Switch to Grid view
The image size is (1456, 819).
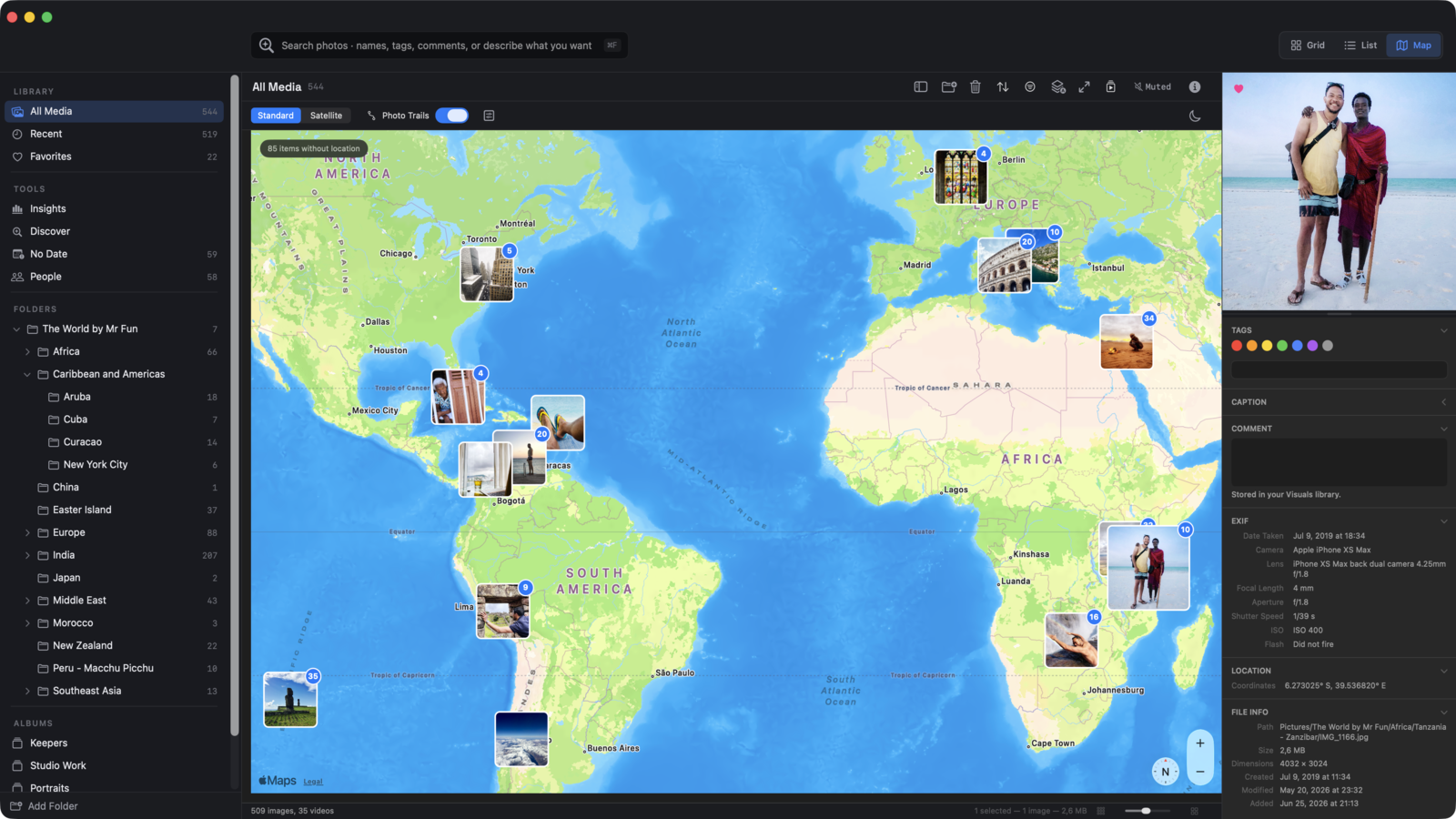pos(1308,45)
